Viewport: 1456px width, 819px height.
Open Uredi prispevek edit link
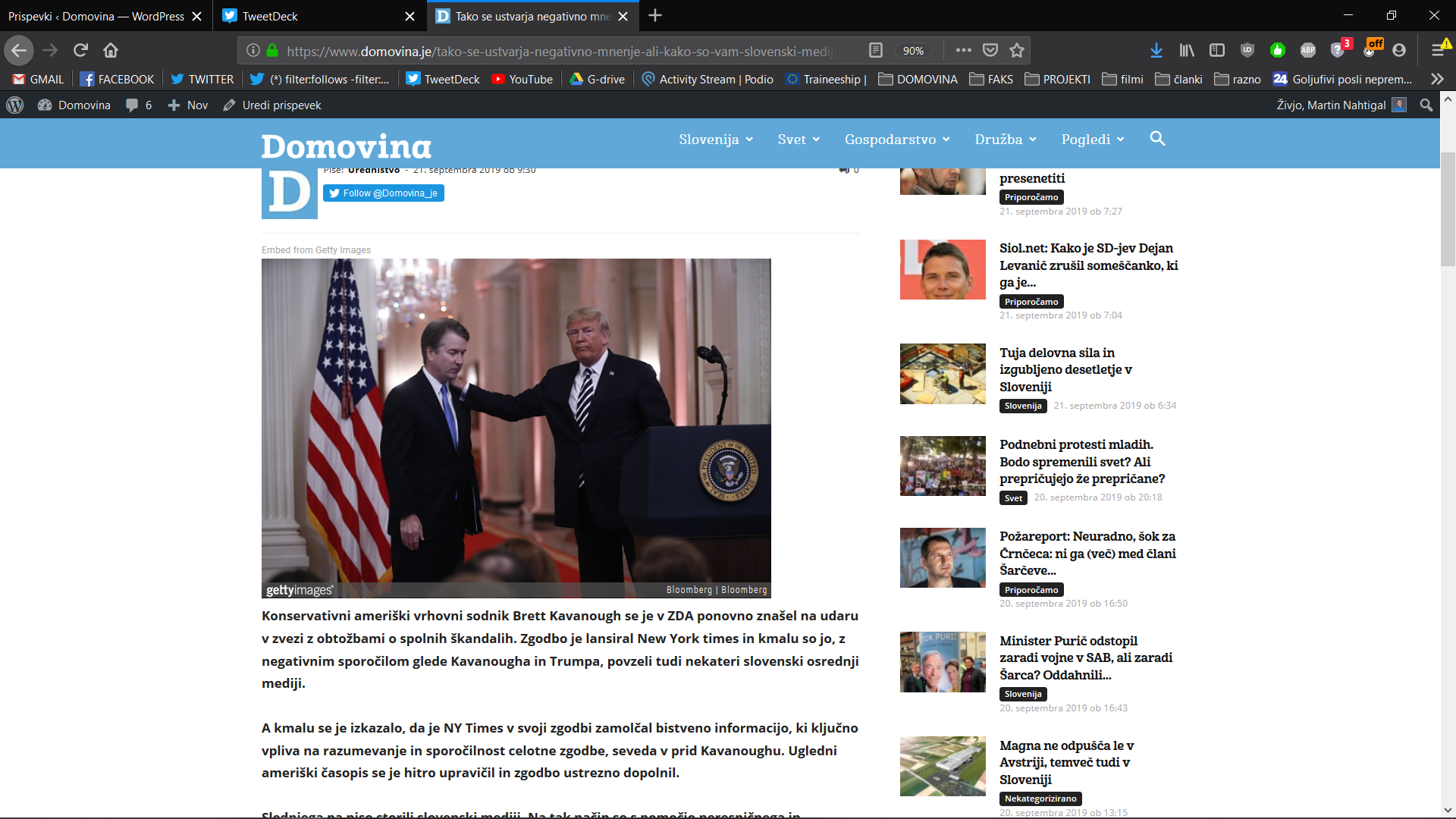[272, 105]
